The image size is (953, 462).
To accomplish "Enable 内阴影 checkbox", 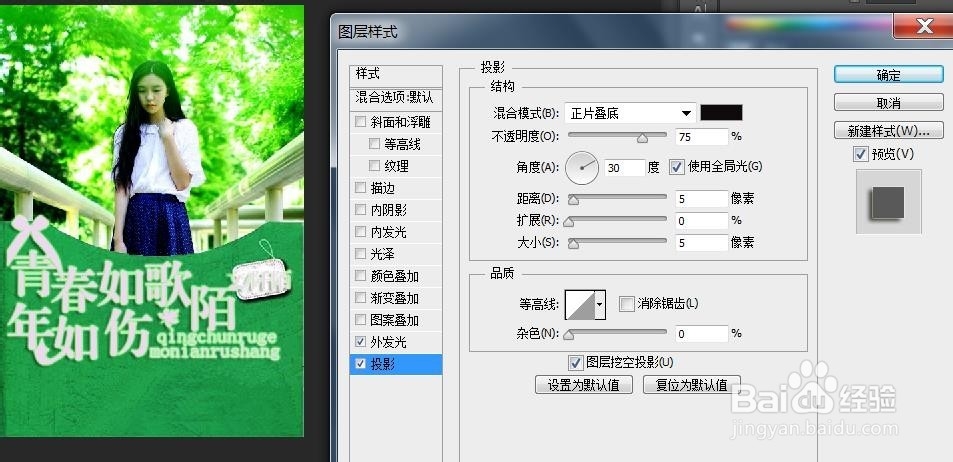I will coord(360,210).
